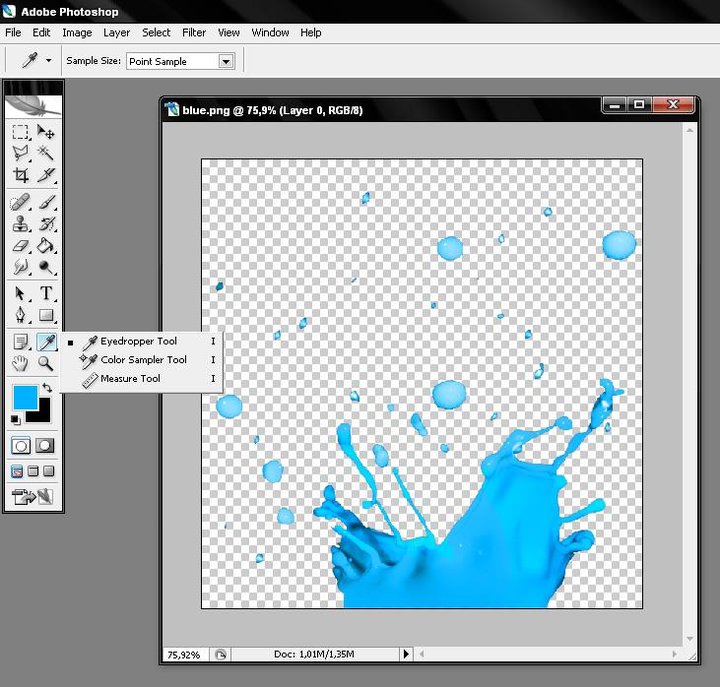Screen dimensions: 720x687
Task: Open the View menu
Action: tap(229, 33)
